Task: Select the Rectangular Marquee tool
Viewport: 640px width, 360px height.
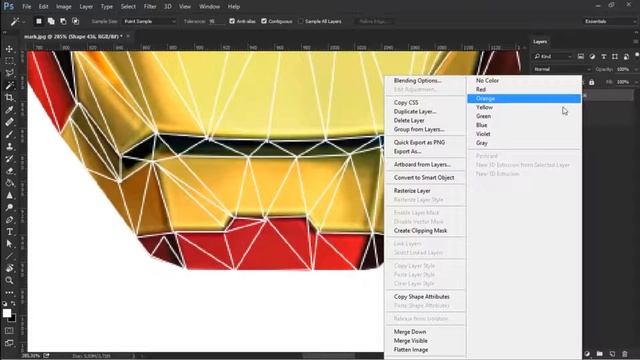Action: click(9, 61)
